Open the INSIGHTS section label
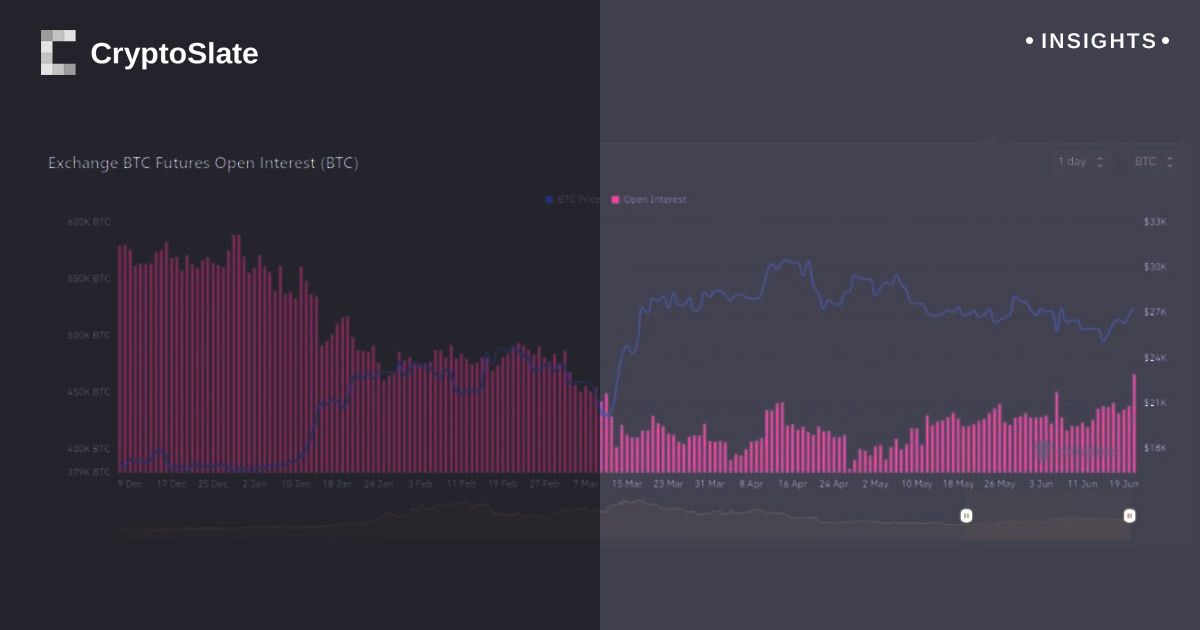The height and width of the screenshot is (630, 1200). click(x=1098, y=41)
